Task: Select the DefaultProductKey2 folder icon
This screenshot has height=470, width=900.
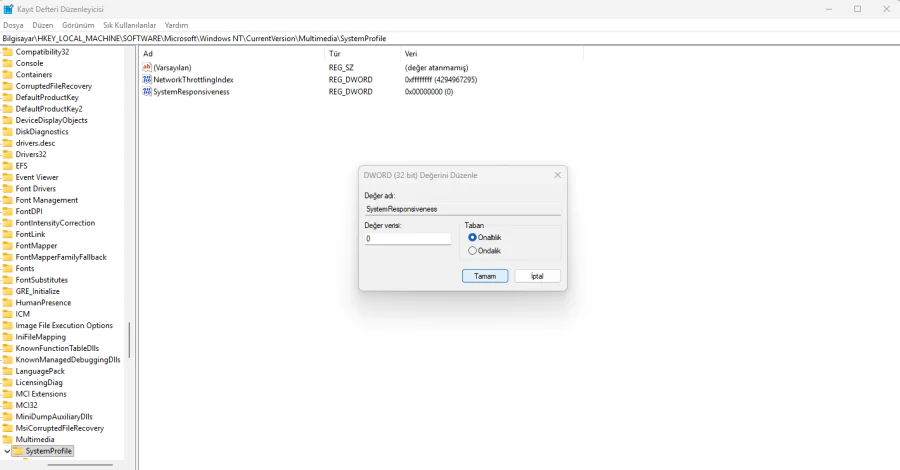Action: (x=7, y=108)
